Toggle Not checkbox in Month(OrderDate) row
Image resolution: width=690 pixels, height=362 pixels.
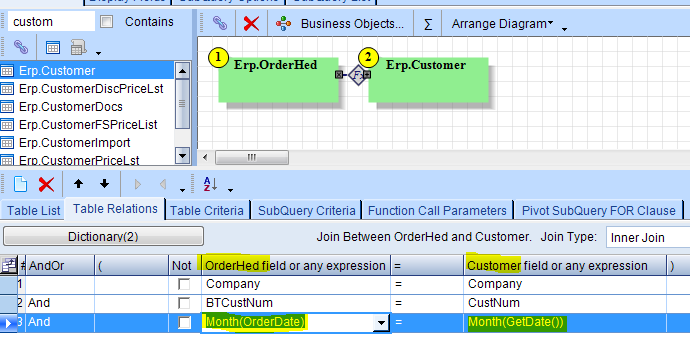pyautogui.click(x=184, y=322)
